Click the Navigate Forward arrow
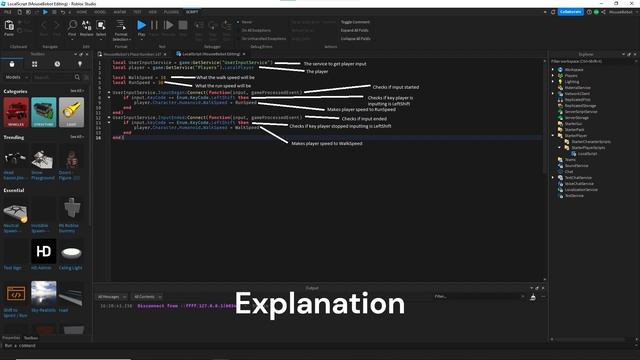Image resolution: width=640 pixels, height=360 pixels. point(57,26)
